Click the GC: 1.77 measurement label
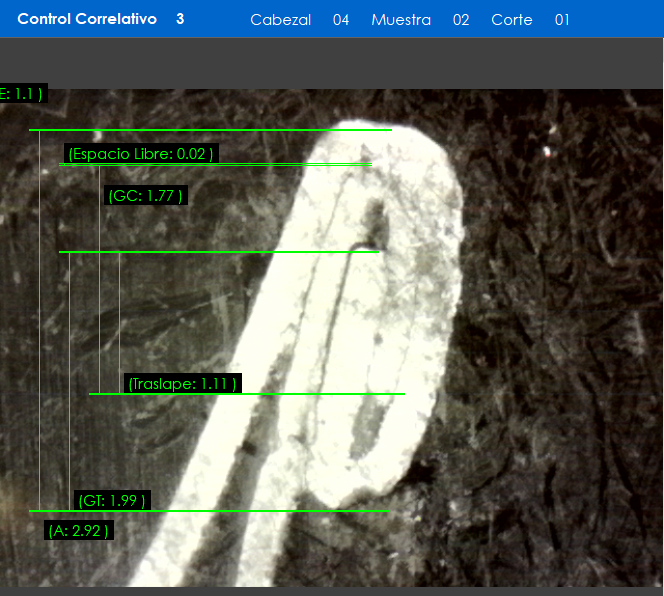Viewport: 664px width, 596px height. pyautogui.click(x=144, y=196)
